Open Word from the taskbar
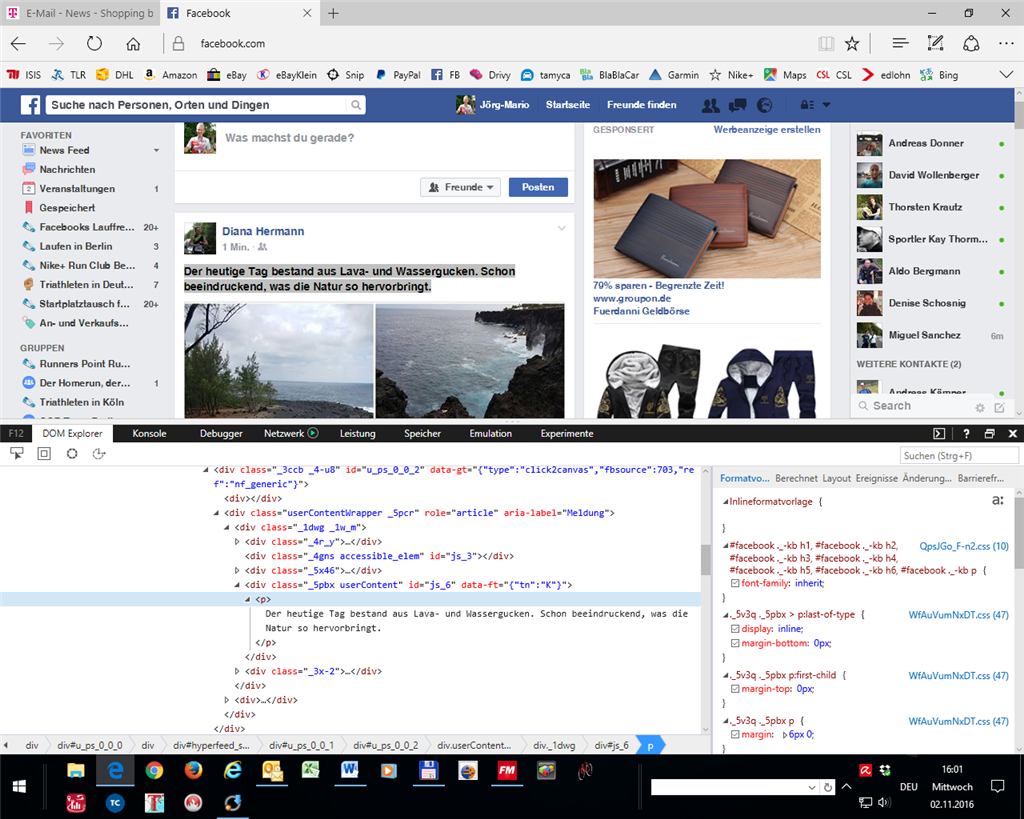 [350, 771]
